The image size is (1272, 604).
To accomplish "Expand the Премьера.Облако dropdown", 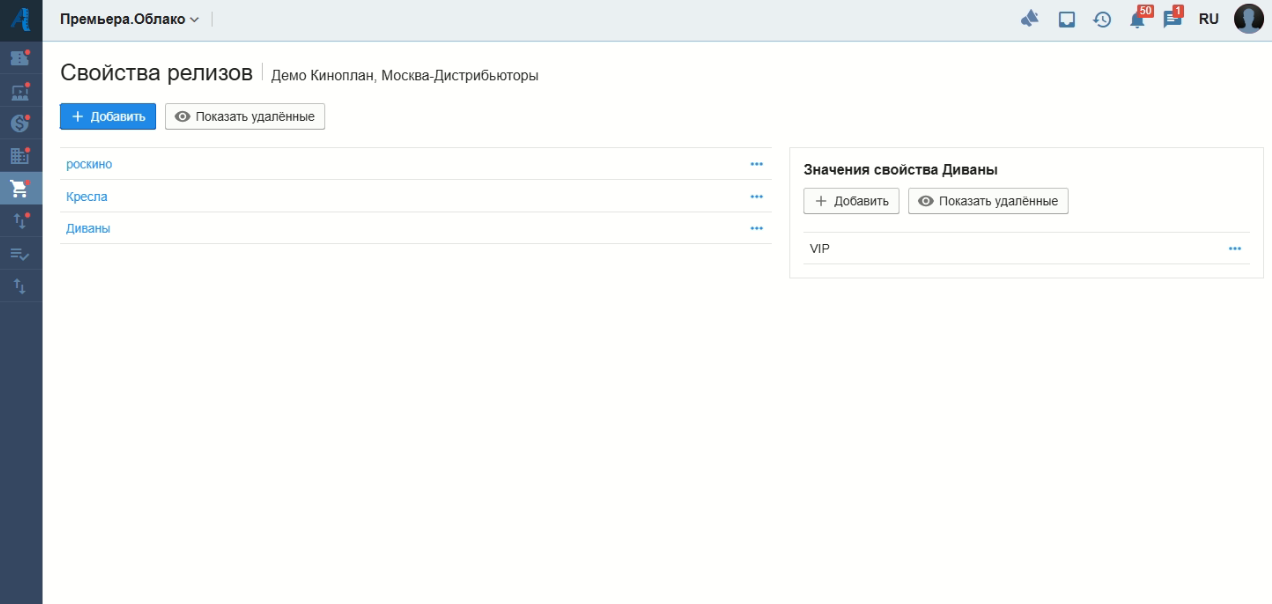I will click(x=129, y=19).
